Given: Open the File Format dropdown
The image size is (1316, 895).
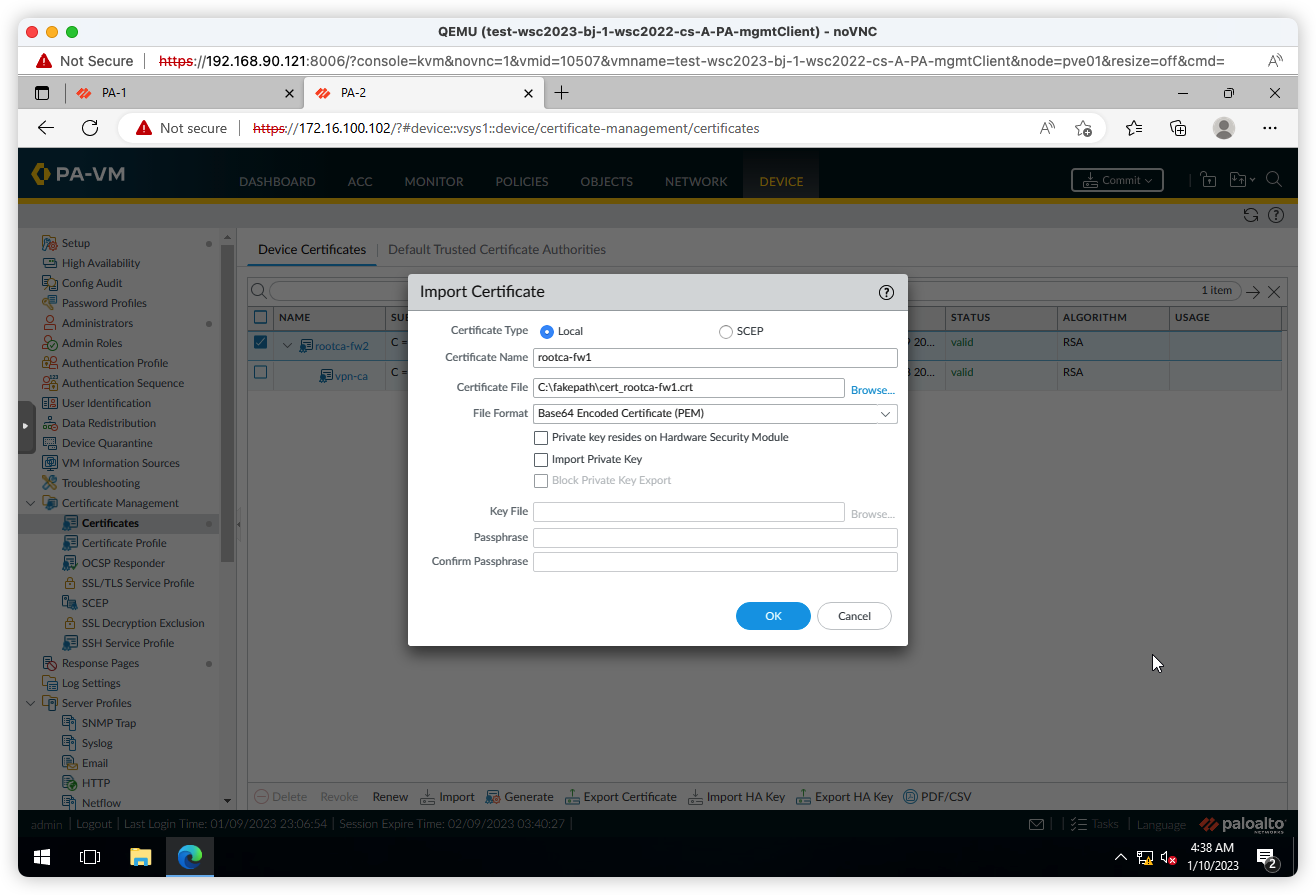Looking at the screenshot, I should pyautogui.click(x=886, y=413).
